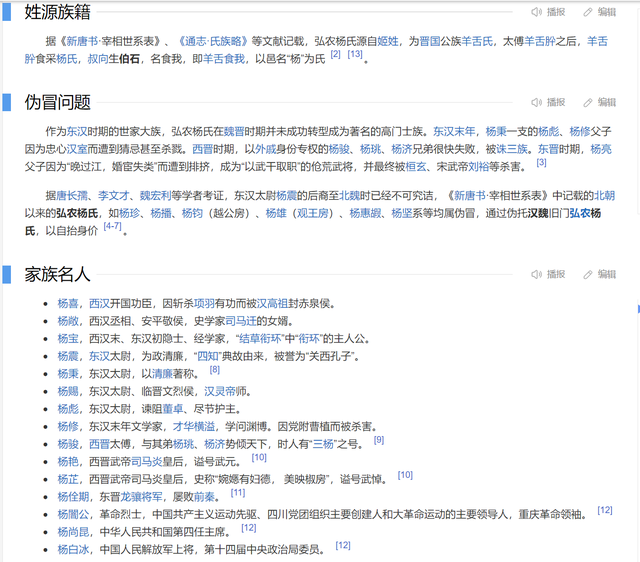The height and width of the screenshot is (562, 640).
Task: Open the 杨坚 link
Action: pos(402,213)
